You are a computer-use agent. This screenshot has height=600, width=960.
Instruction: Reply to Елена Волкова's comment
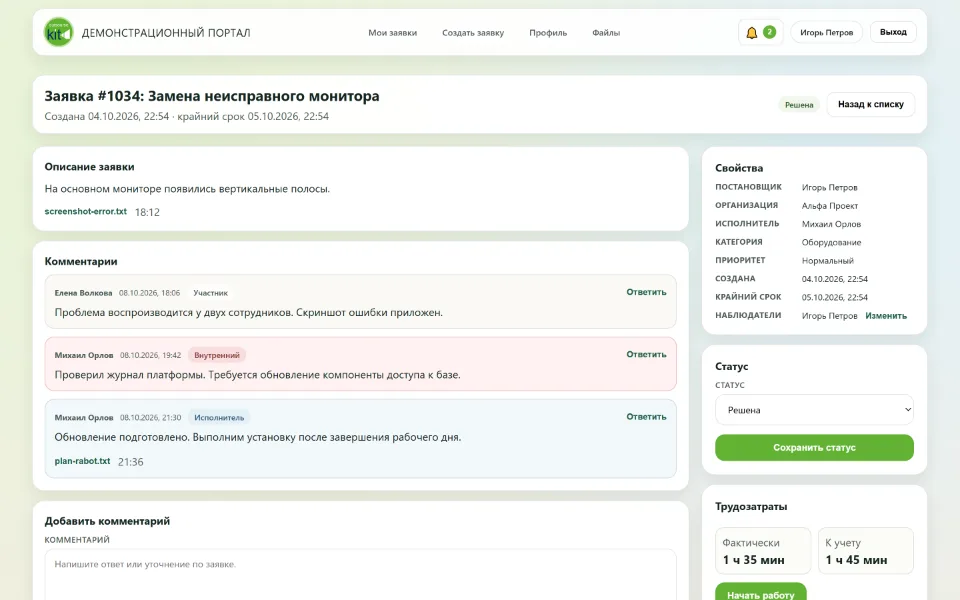tap(646, 292)
